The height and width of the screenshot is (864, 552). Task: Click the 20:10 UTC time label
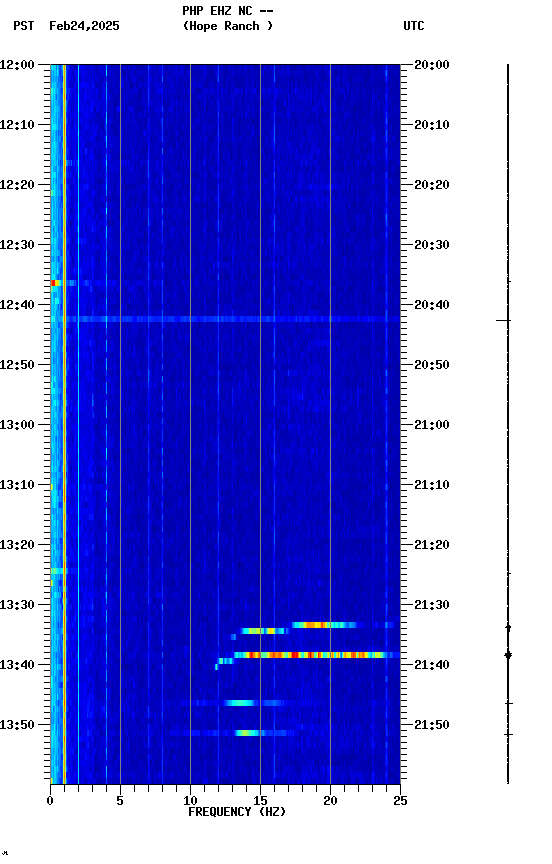point(432,125)
